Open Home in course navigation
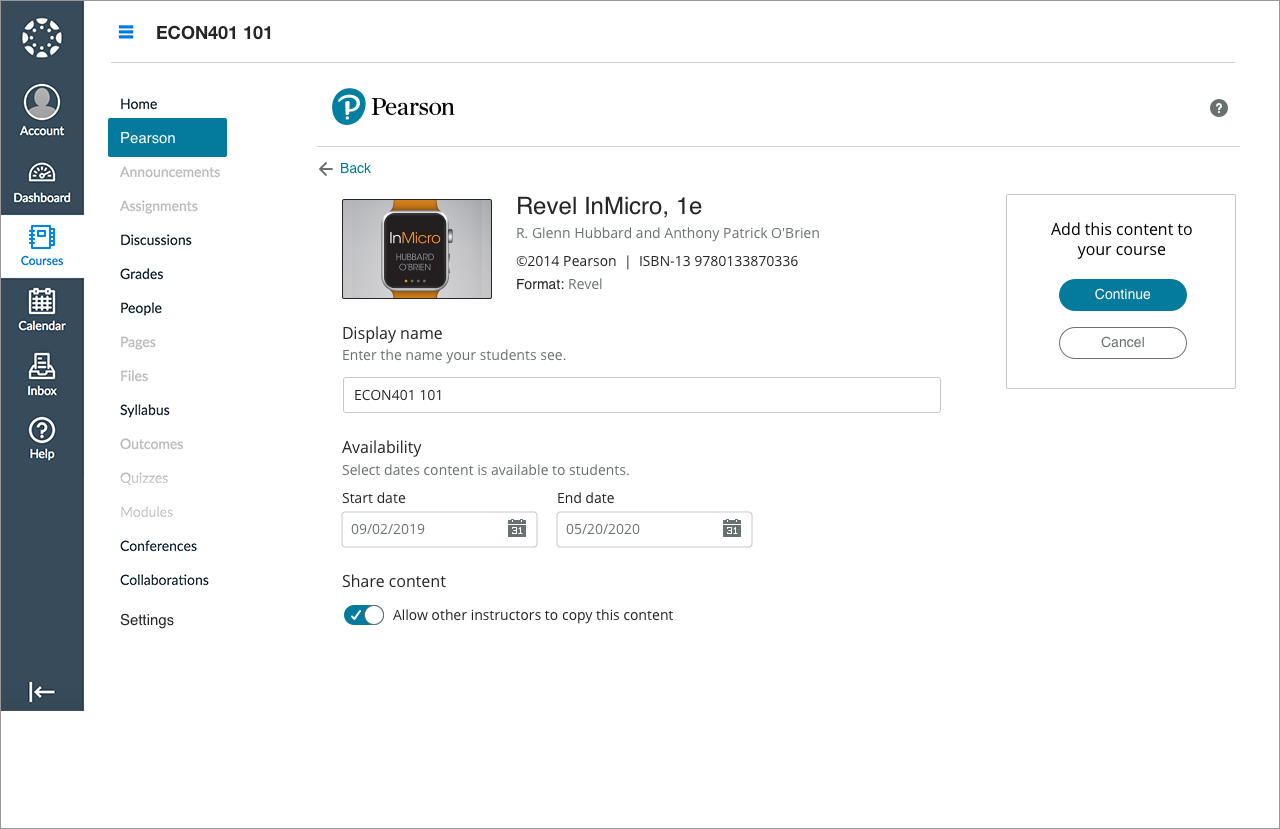The height and width of the screenshot is (829, 1280). coord(138,104)
